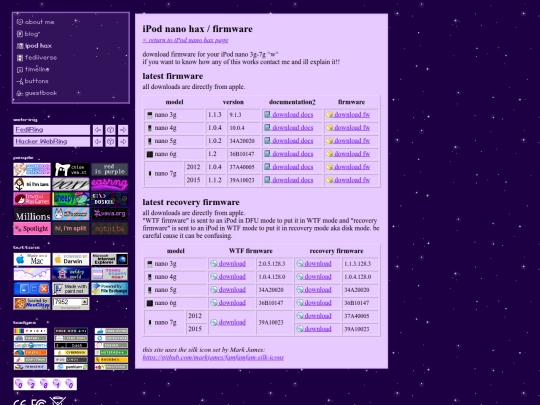Screen dimensions: 540x405
Task: Download recovery firmware 39A10023 for nano 7g
Action: point(314,329)
